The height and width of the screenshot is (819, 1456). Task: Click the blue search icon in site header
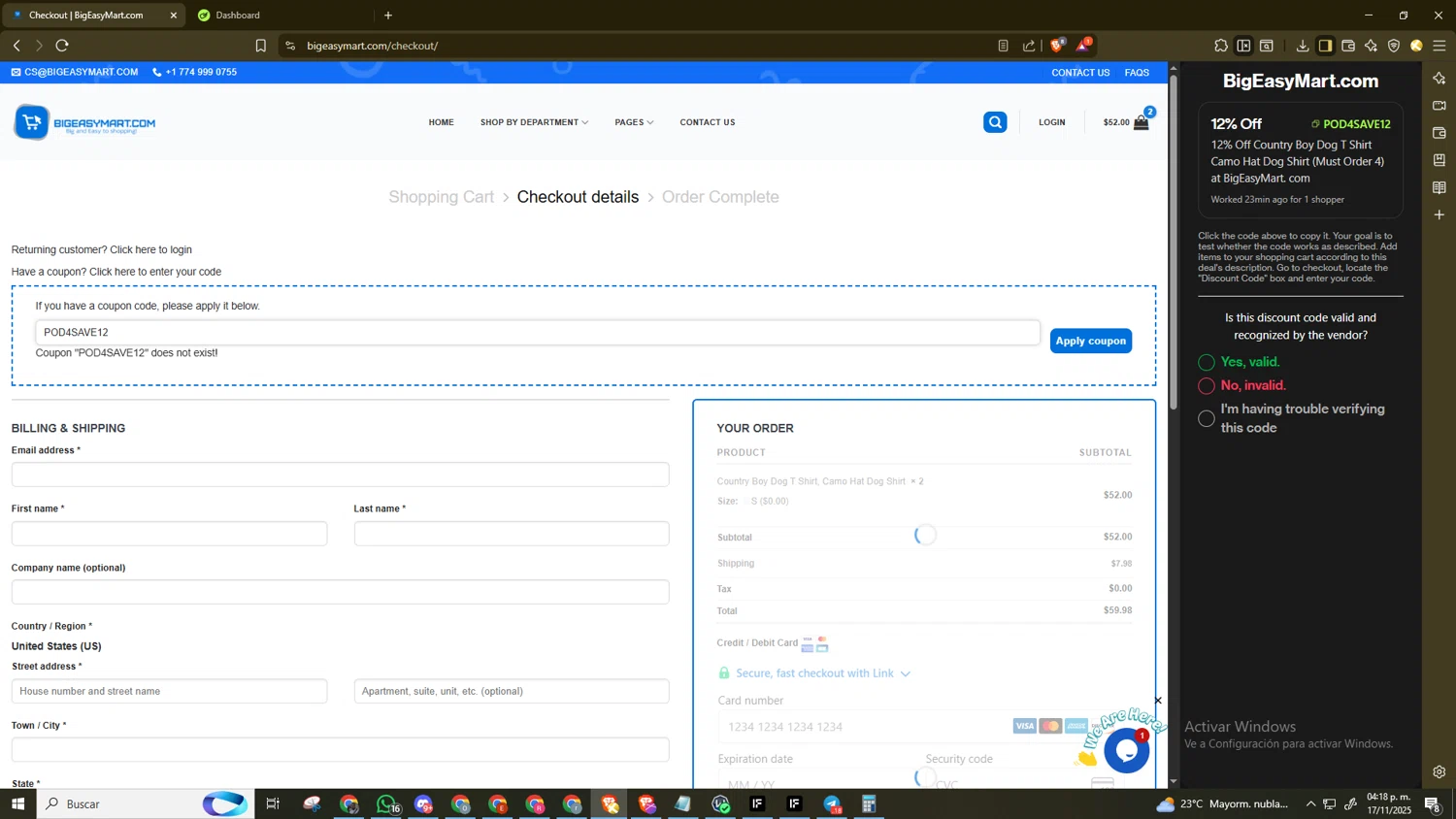tap(995, 122)
